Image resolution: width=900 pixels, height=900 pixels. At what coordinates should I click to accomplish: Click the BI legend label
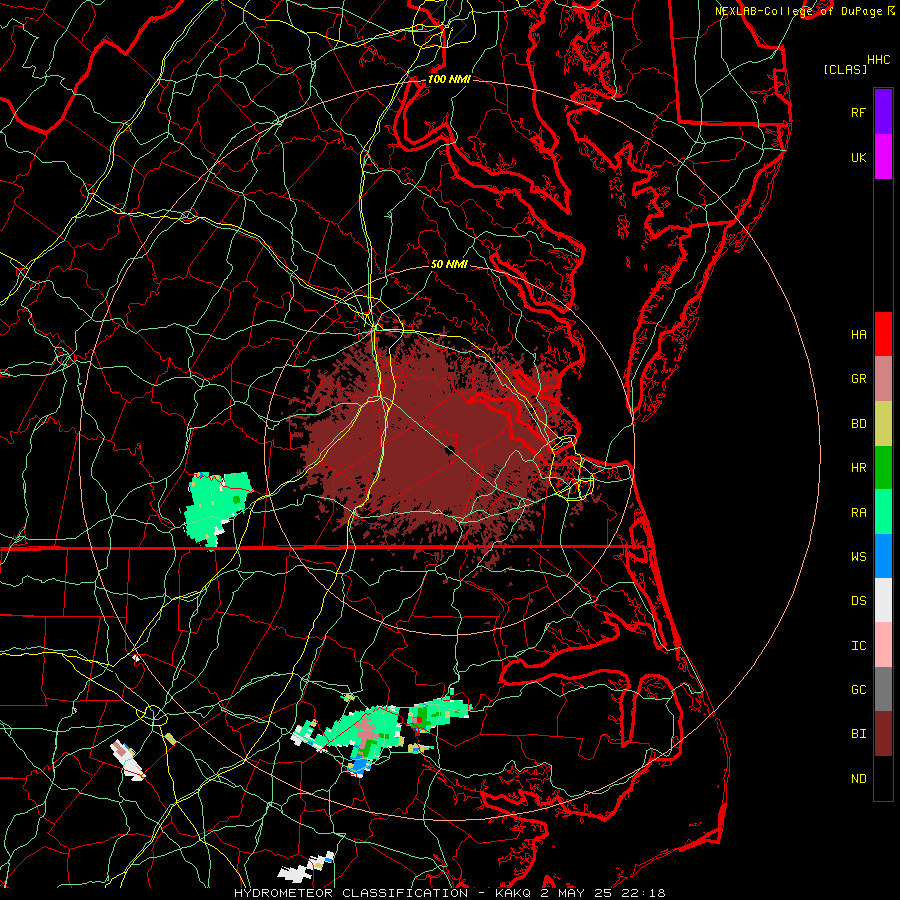[x=858, y=734]
